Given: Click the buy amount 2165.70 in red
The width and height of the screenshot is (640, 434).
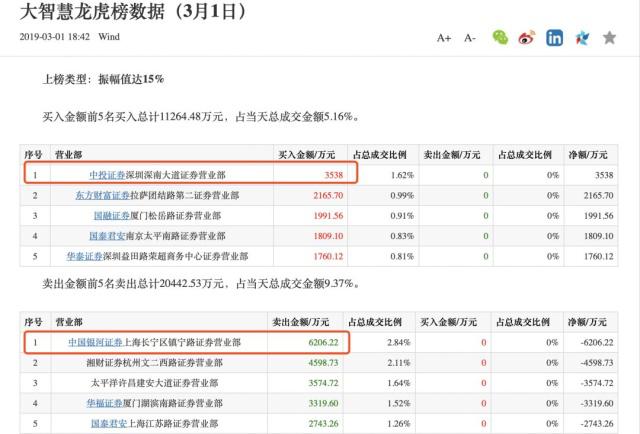Looking at the screenshot, I should 328,196.
